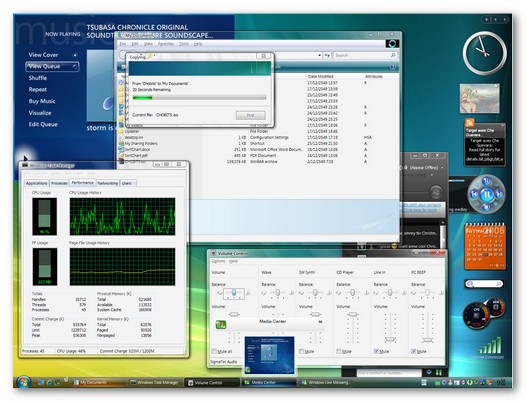Click the analog clock gadget
This screenshot has height=401, width=526.
pyautogui.click(x=485, y=53)
